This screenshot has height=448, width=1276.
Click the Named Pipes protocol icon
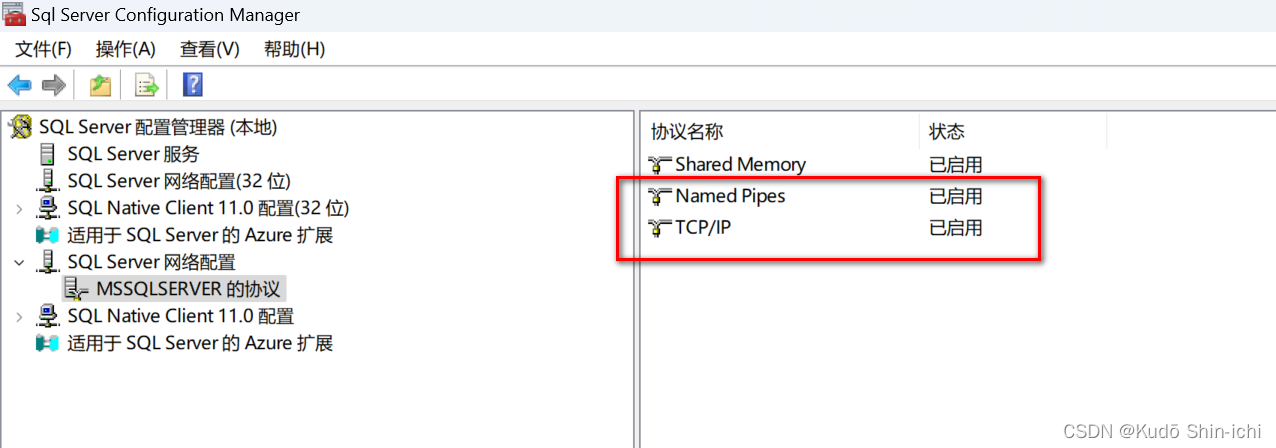point(660,196)
